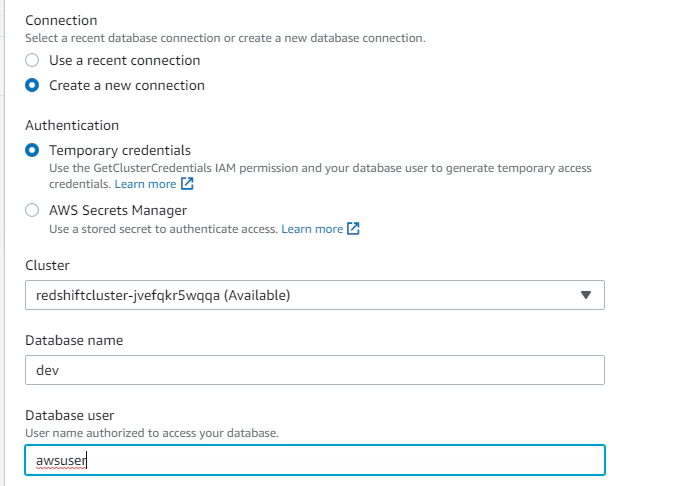683x486 pixels.
Task: Open external-link icon after Secrets Manager Learn more
Action: coord(353,229)
